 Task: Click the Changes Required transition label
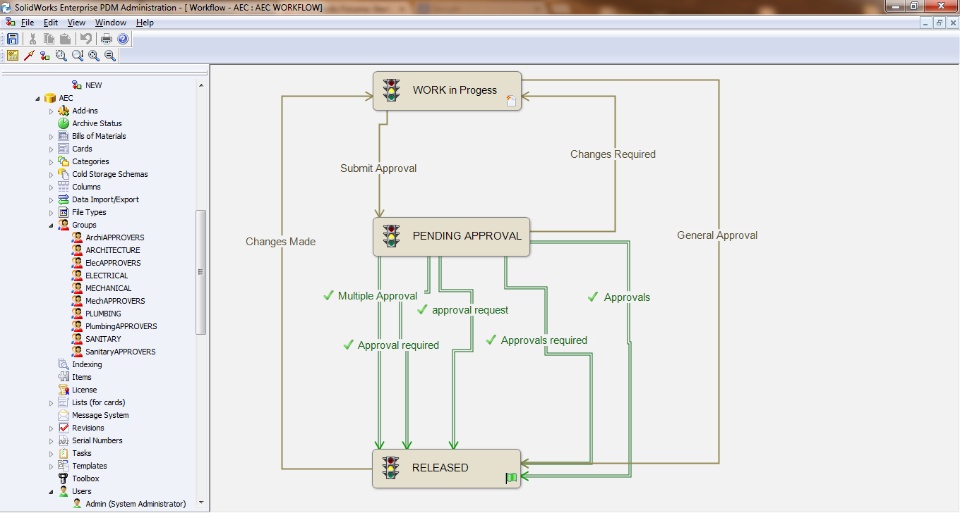pos(613,154)
